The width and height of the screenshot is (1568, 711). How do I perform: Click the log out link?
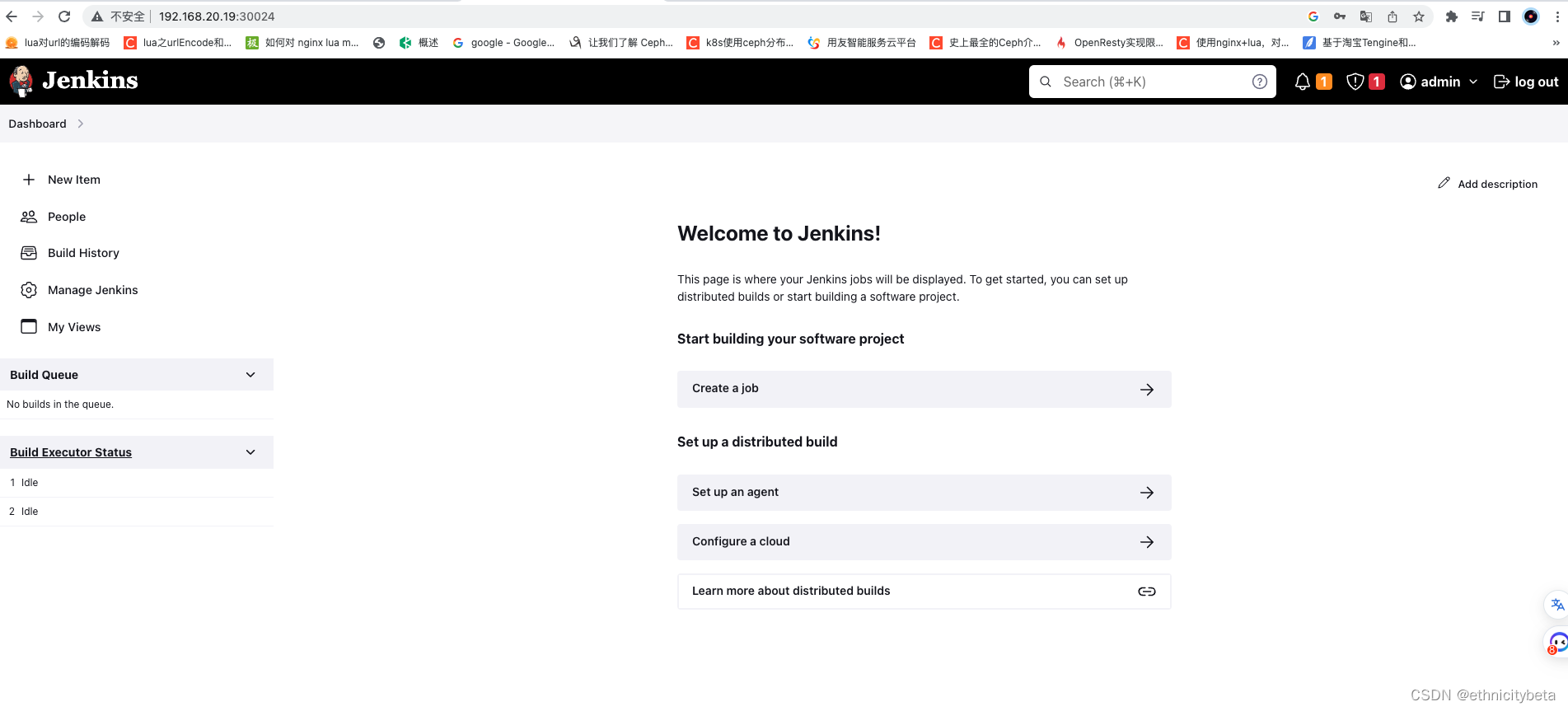point(1526,82)
